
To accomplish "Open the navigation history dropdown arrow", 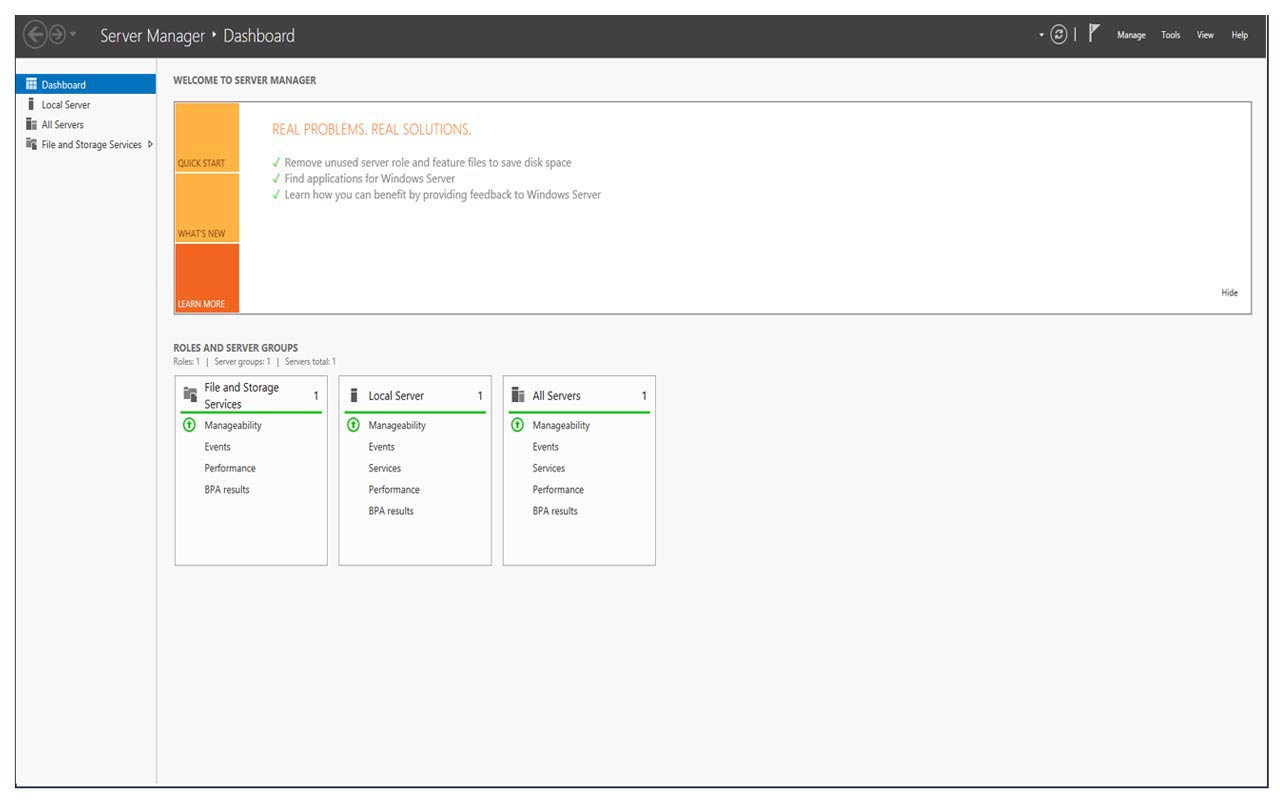I will click(x=73, y=35).
